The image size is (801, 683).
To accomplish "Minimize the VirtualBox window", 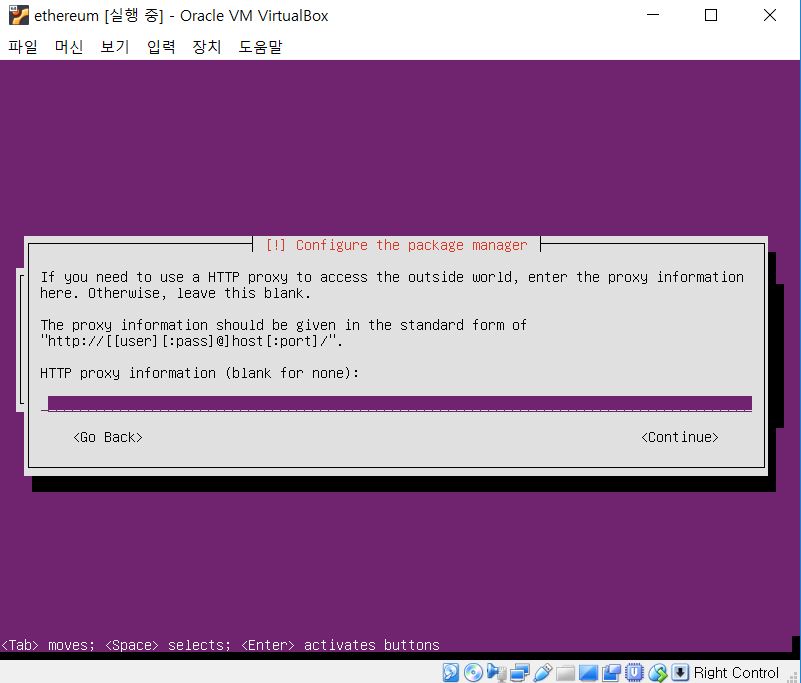I will pyautogui.click(x=653, y=15).
